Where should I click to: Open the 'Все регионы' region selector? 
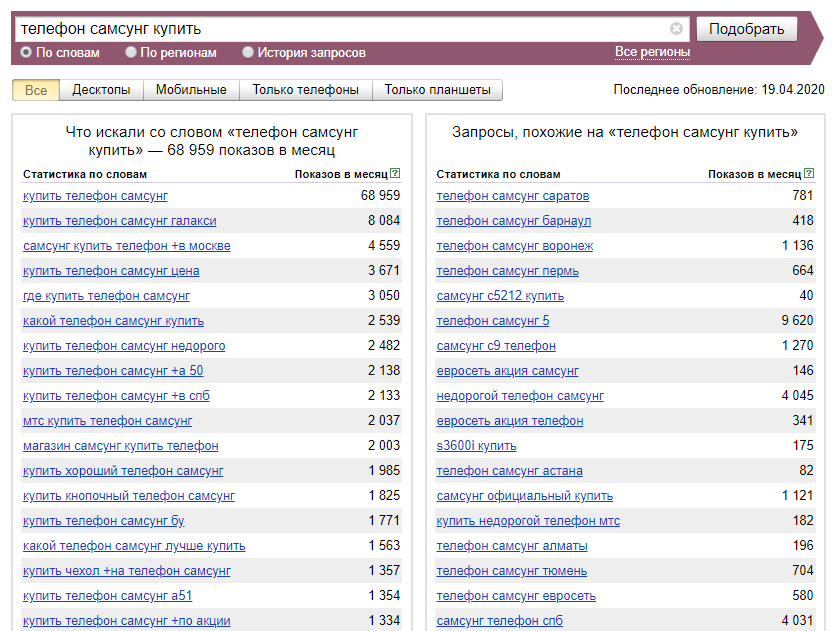click(x=652, y=52)
